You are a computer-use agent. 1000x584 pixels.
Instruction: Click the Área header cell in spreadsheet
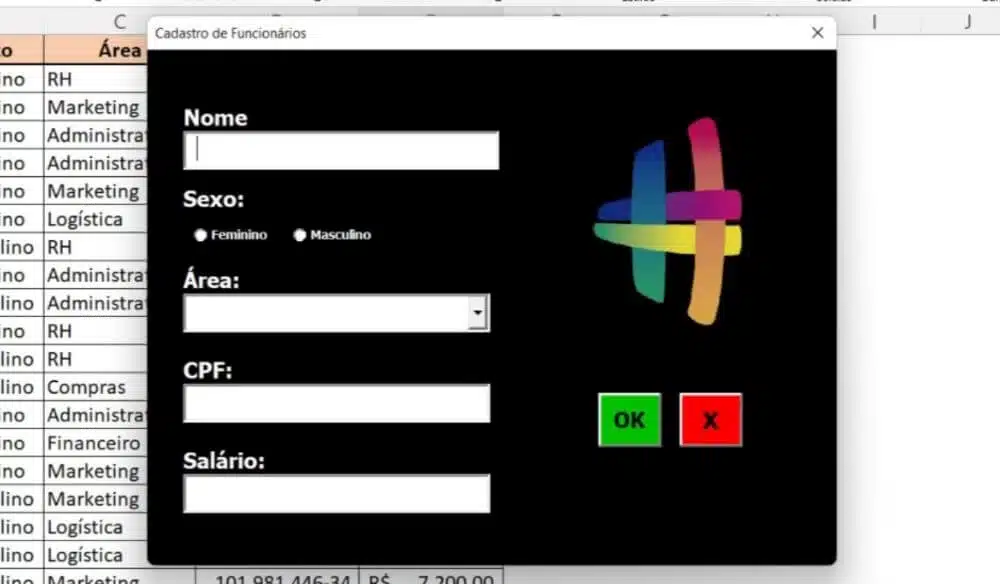click(x=96, y=50)
